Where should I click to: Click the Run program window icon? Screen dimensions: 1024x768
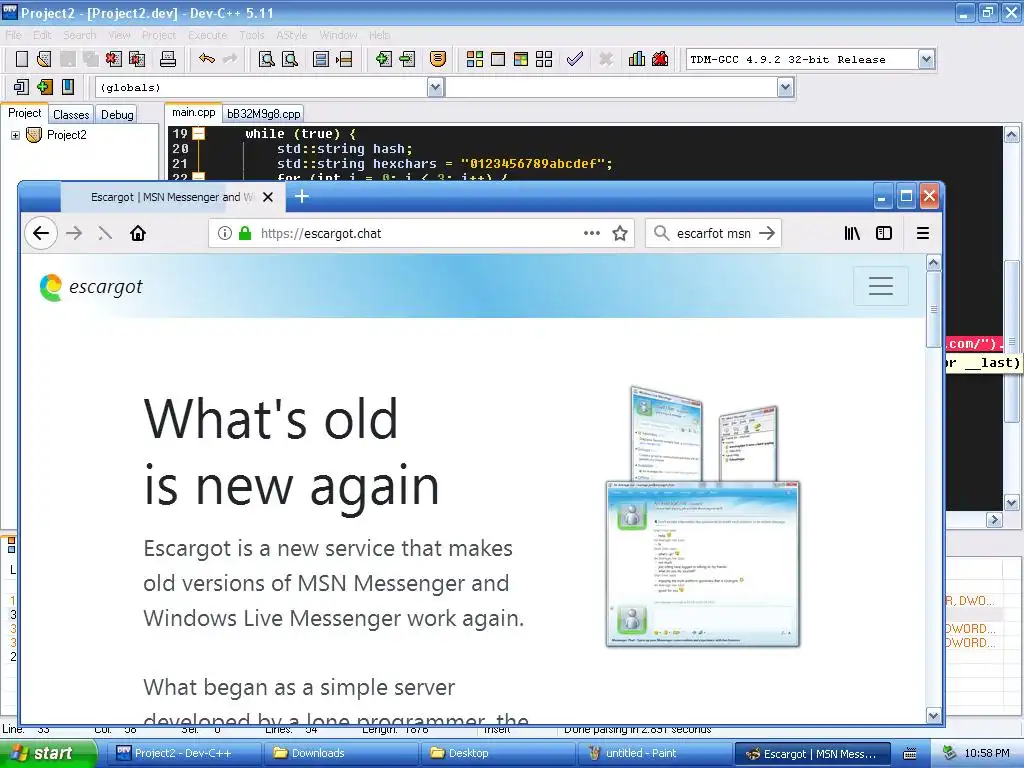[498, 59]
